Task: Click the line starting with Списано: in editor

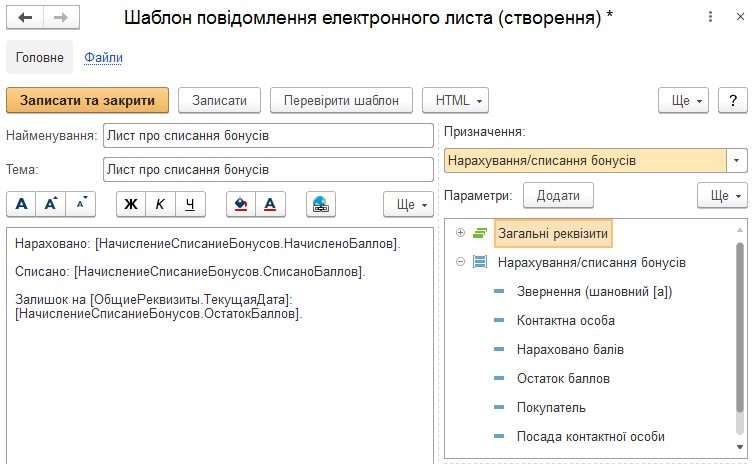Action: [190, 272]
